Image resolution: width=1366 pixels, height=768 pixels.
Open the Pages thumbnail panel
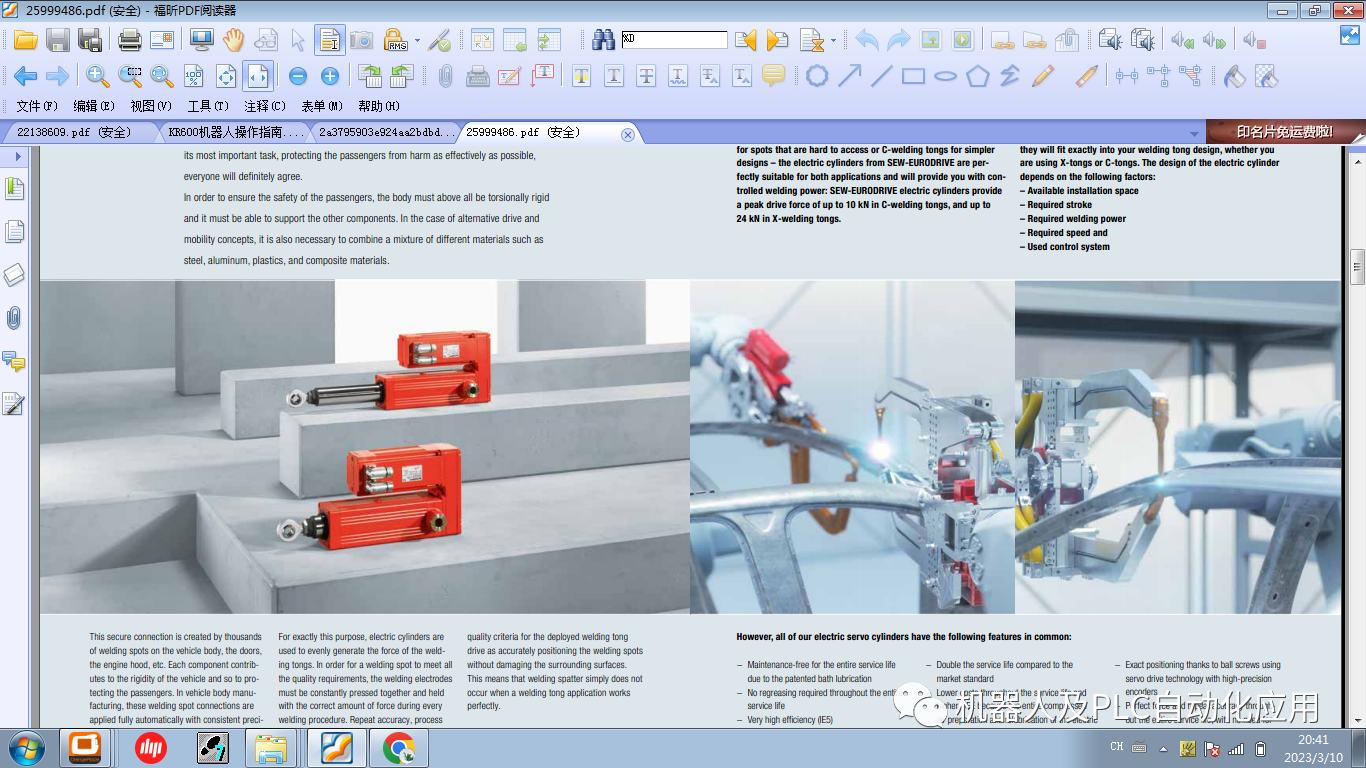[x=14, y=231]
